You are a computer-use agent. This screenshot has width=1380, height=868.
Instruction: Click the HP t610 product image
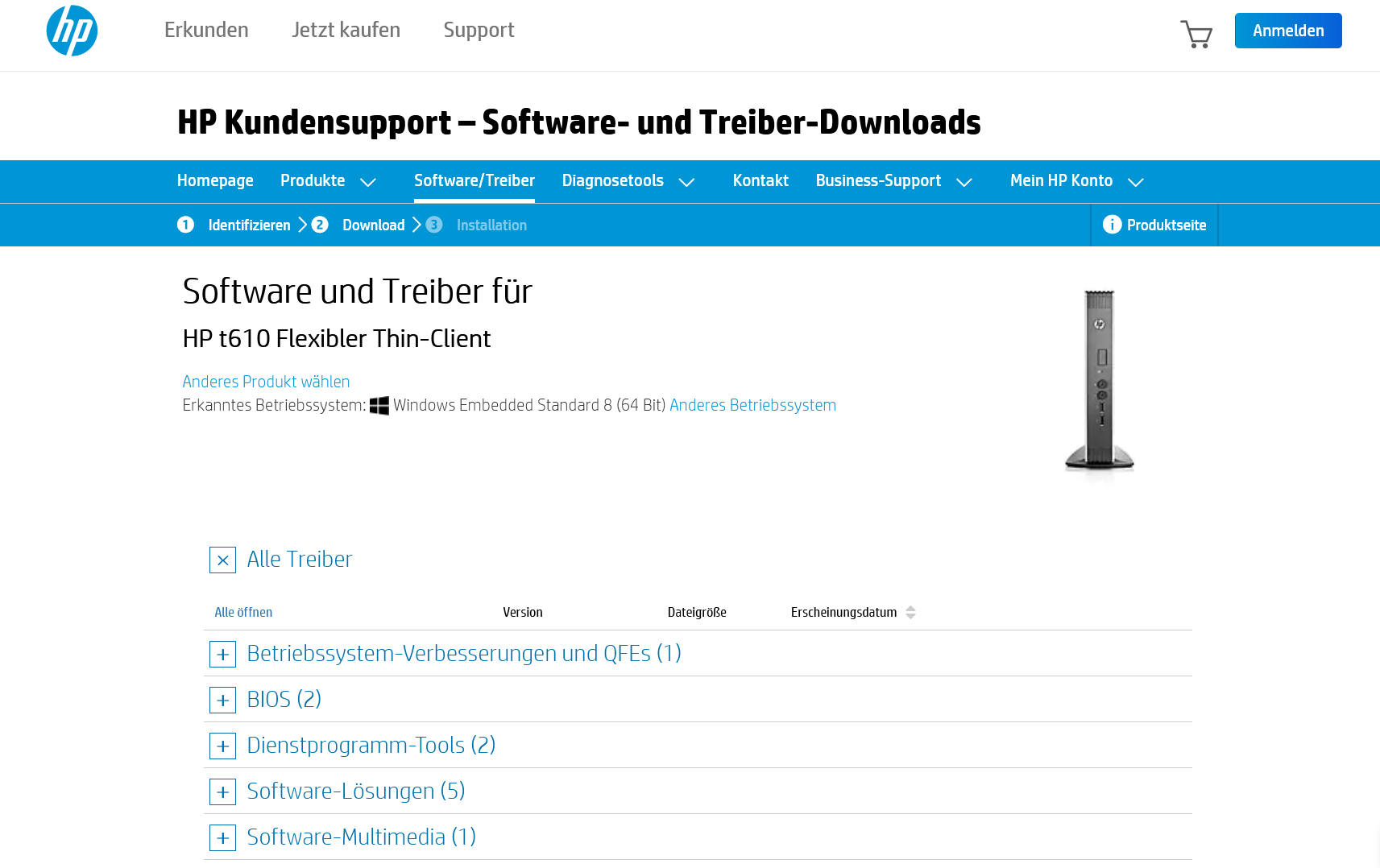point(1099,378)
